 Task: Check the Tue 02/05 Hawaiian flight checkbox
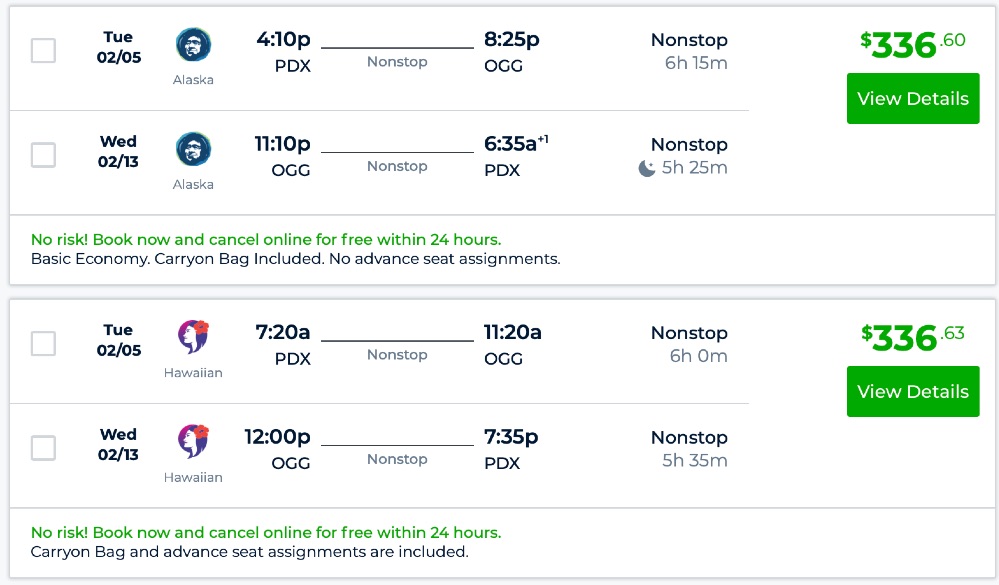tap(43, 343)
